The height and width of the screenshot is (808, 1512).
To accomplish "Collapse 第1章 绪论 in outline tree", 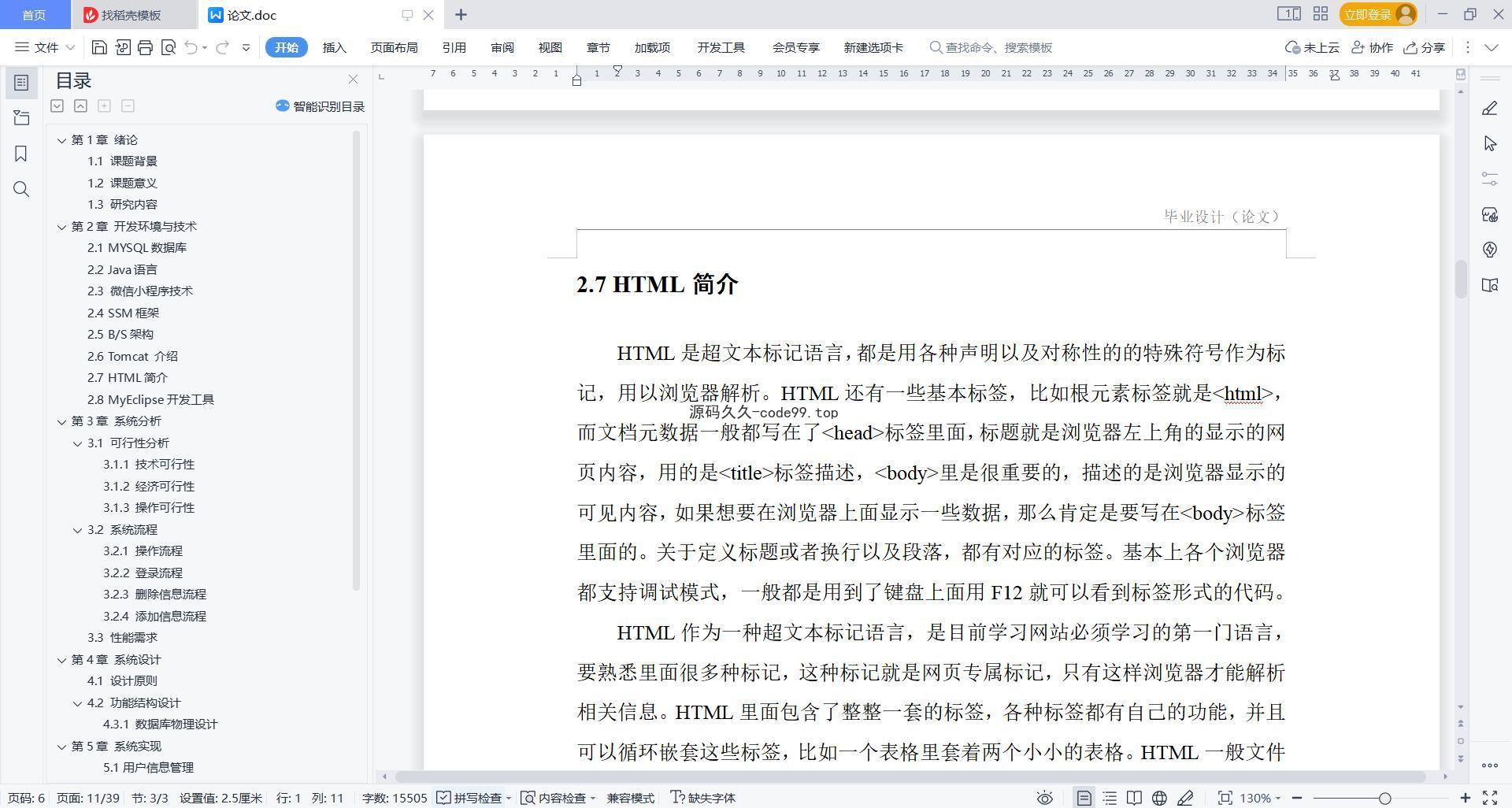I will pos(61,140).
